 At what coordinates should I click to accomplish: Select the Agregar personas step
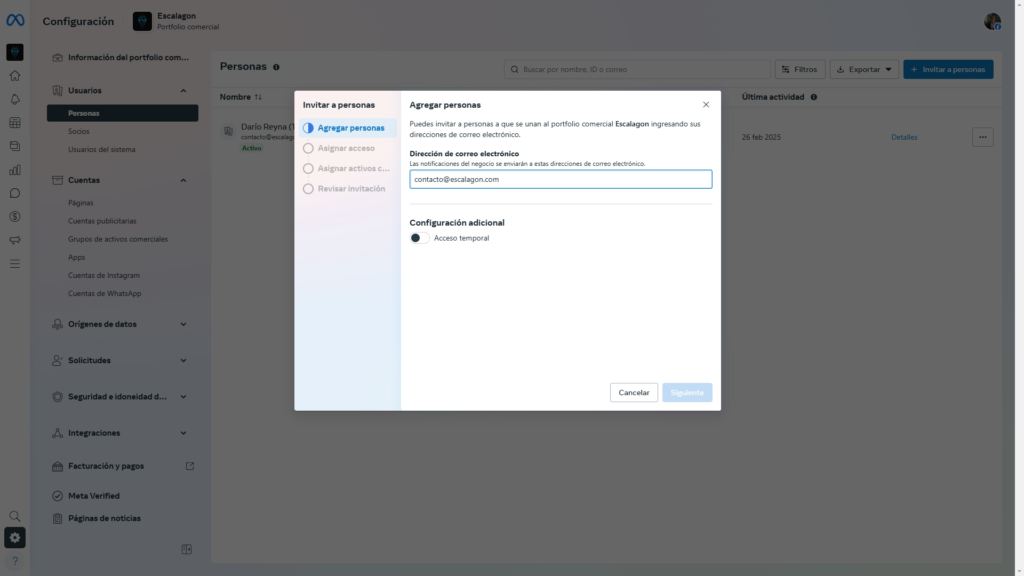(x=348, y=128)
